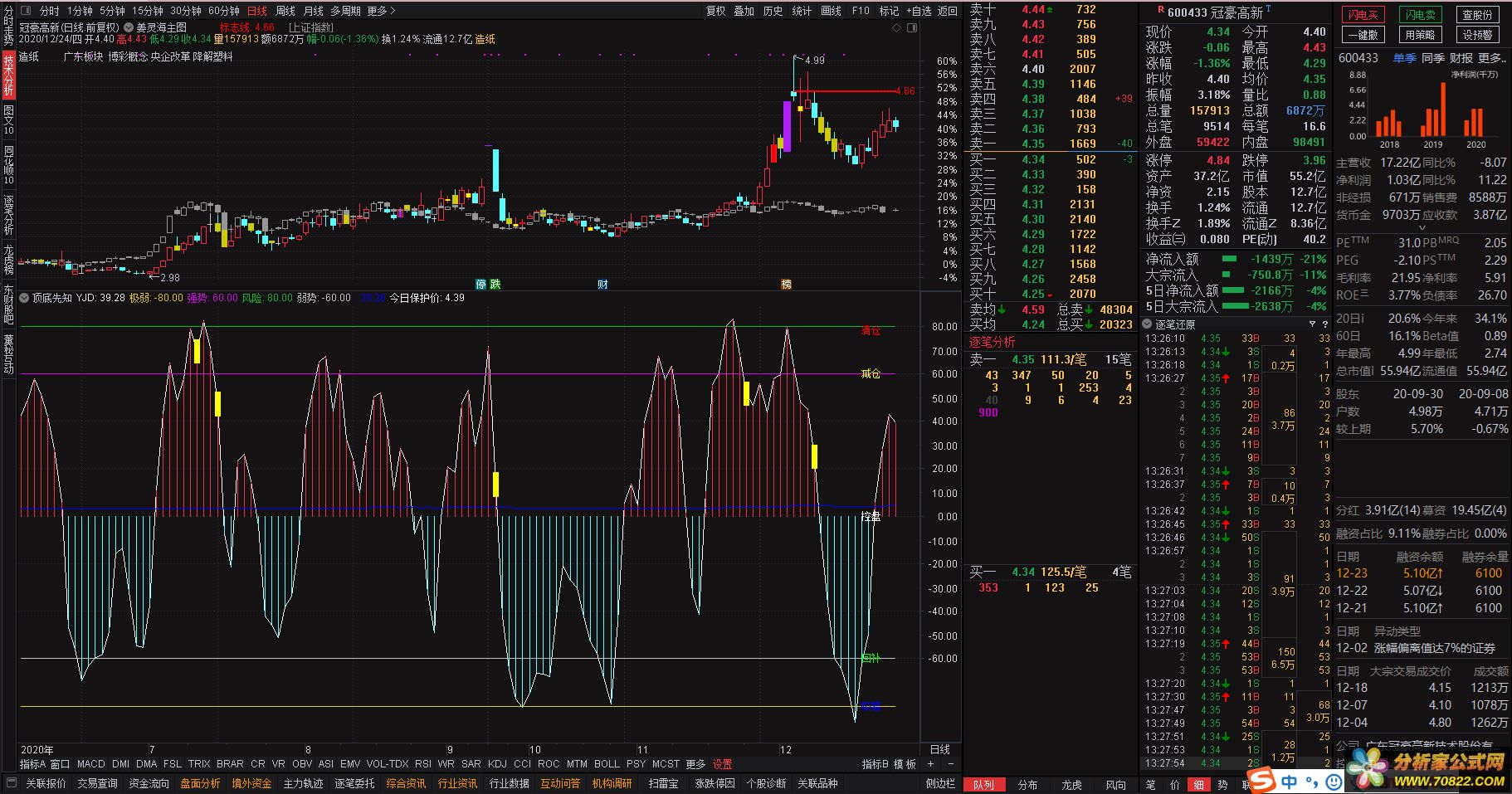Select the BOLL indicator

[x=607, y=763]
